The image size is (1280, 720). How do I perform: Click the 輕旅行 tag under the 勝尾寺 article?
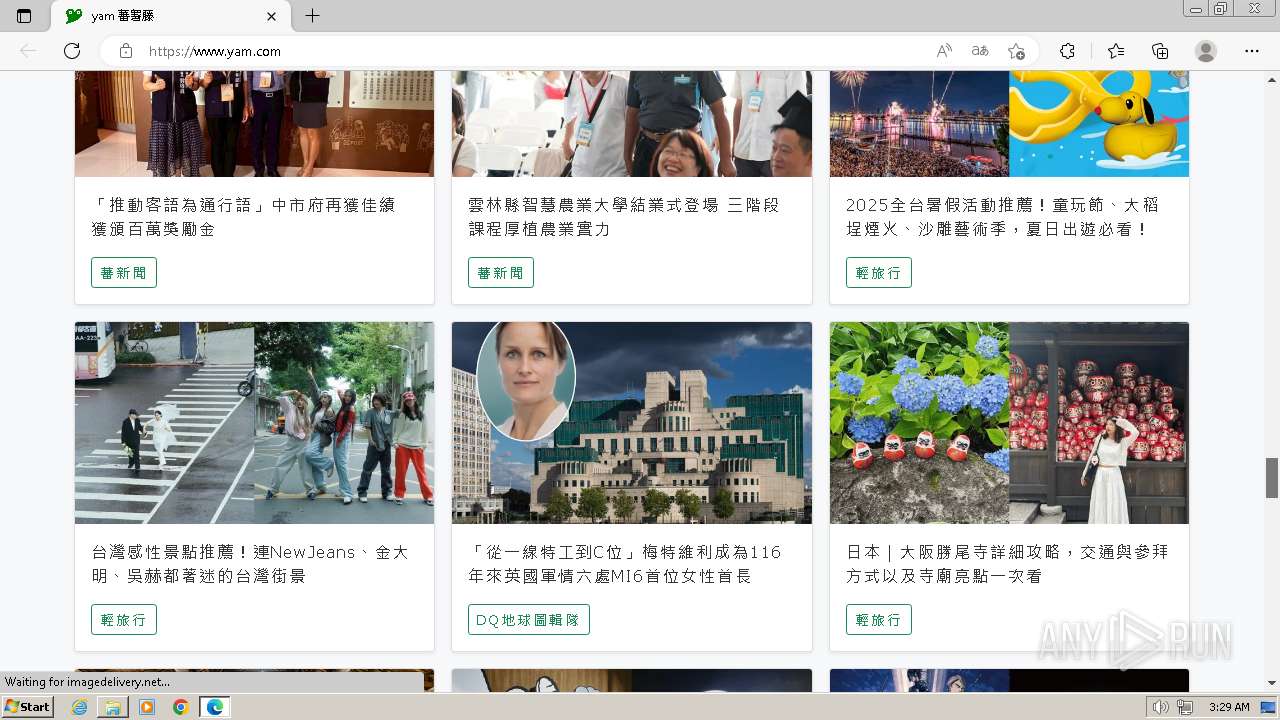(879, 620)
